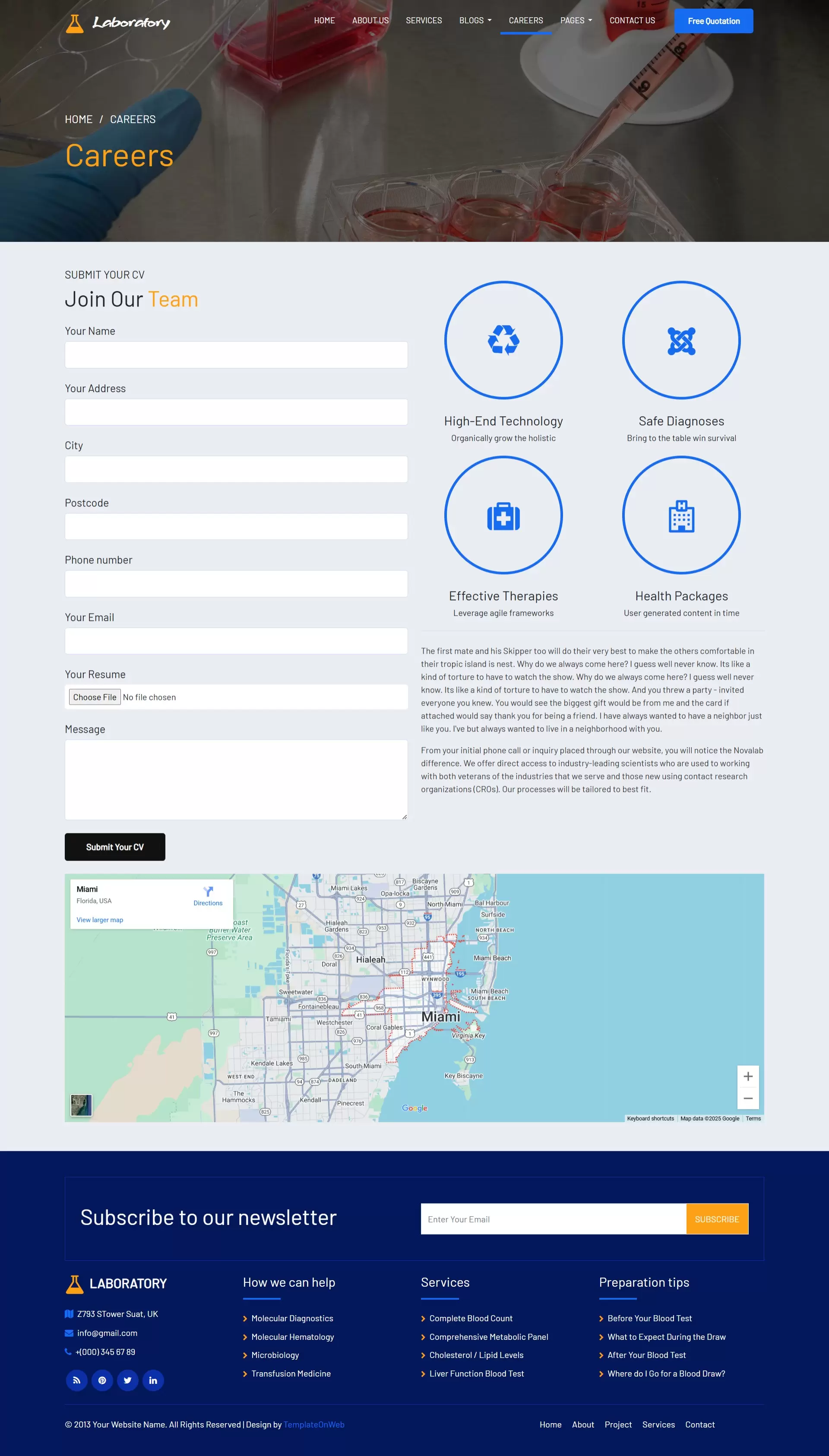The height and width of the screenshot is (1456, 829).
Task: Click the Submit Your CV button
Action: point(114,847)
